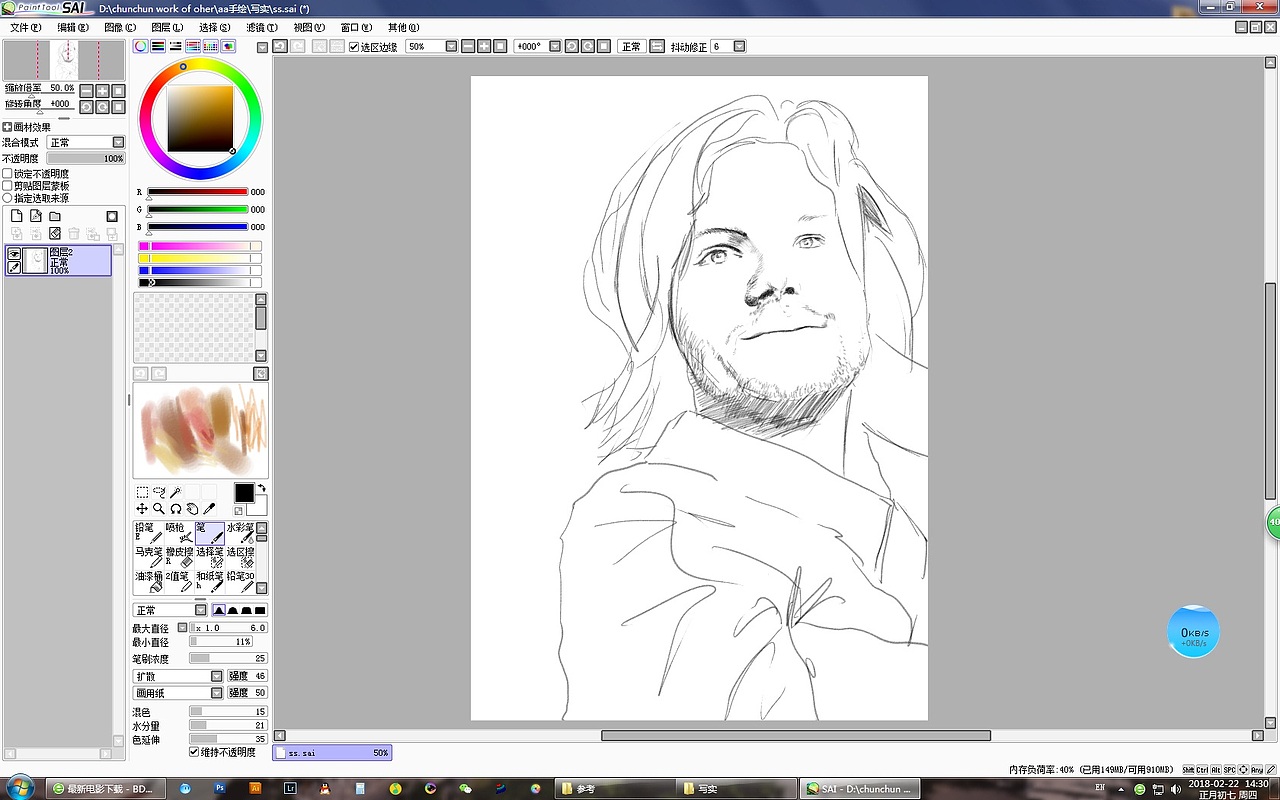Select the 水彩笔 watercolor brush tool

pyautogui.click(x=240, y=533)
